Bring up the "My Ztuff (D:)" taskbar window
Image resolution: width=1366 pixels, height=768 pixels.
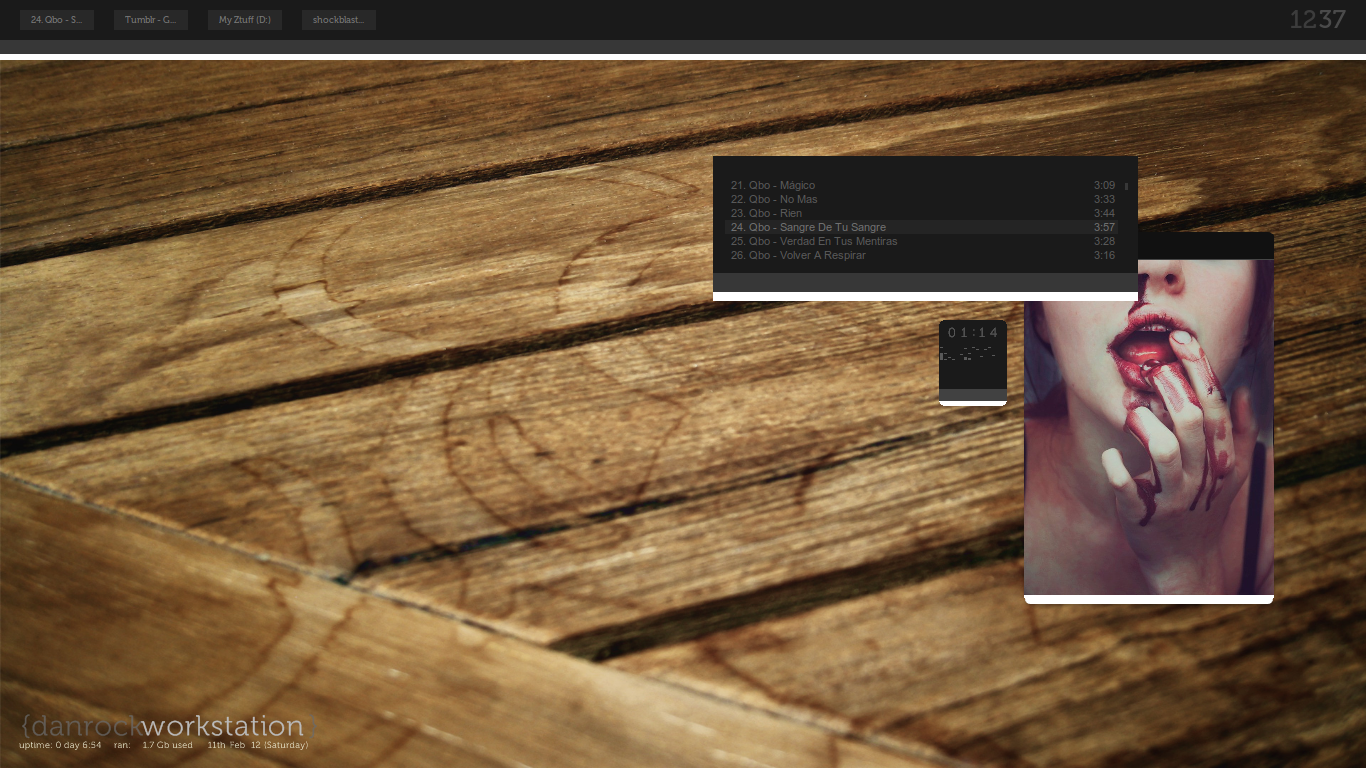245,20
